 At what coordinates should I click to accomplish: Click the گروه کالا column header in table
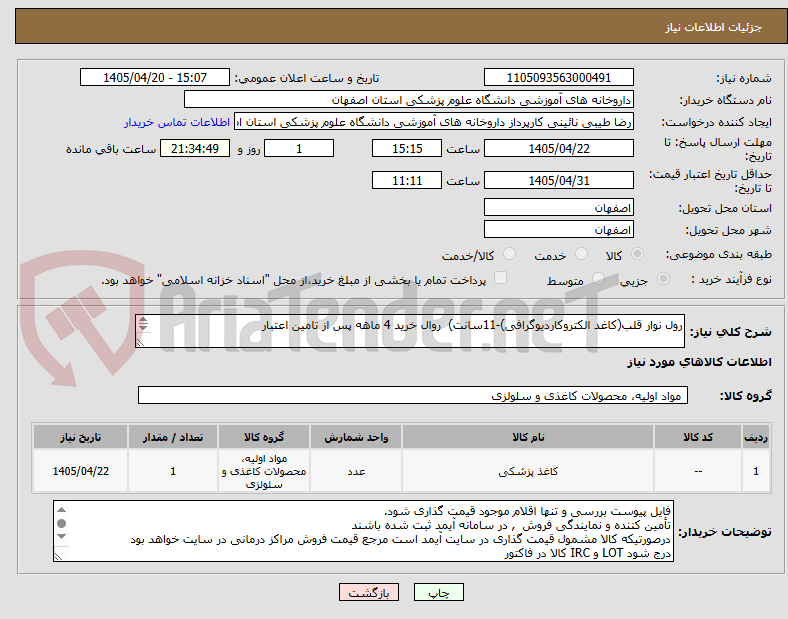pos(264,437)
